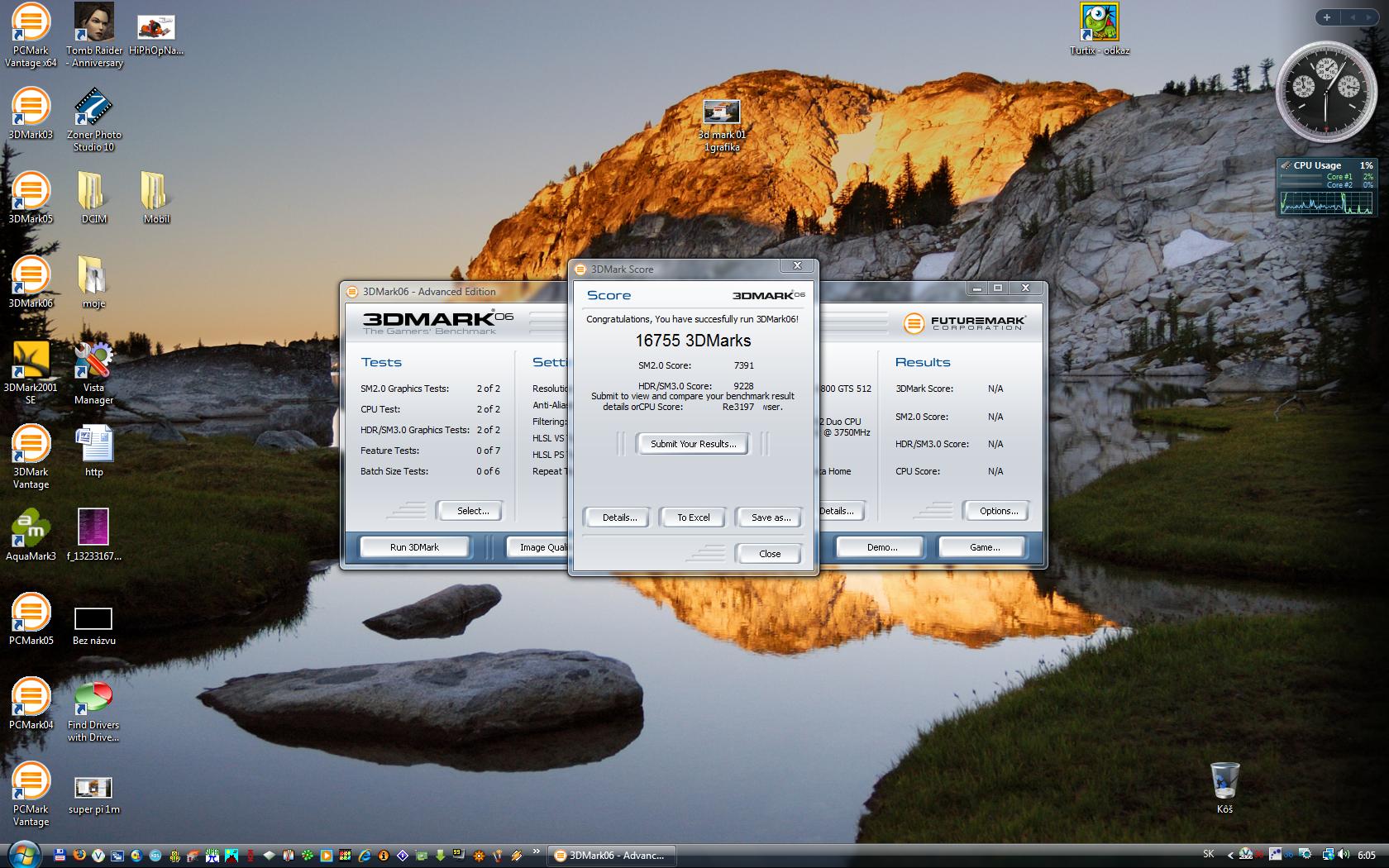This screenshot has width=1389, height=868.
Task: Select the 3DMark05 desktop icon
Action: pyautogui.click(x=31, y=198)
